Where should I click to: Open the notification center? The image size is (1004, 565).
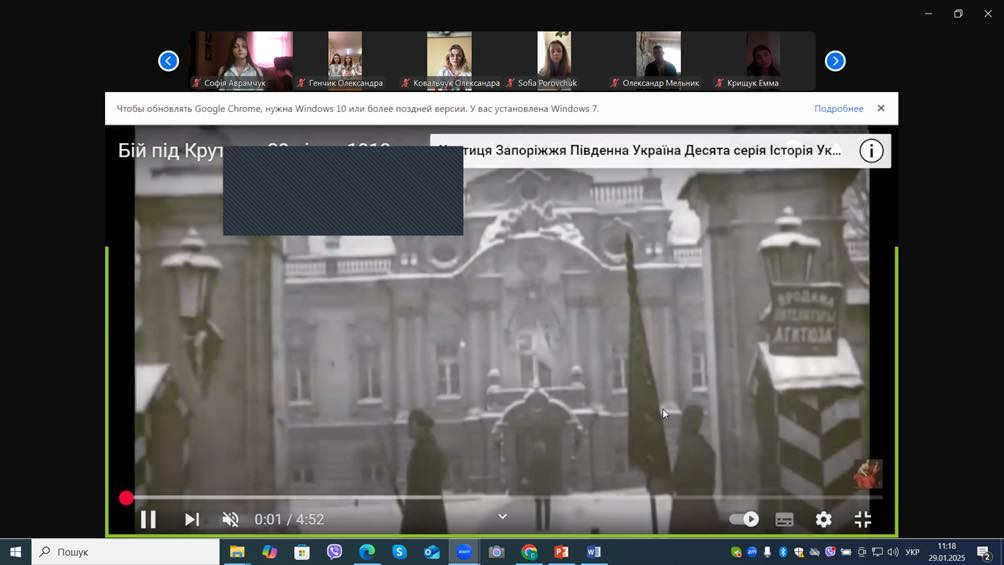coord(984,552)
